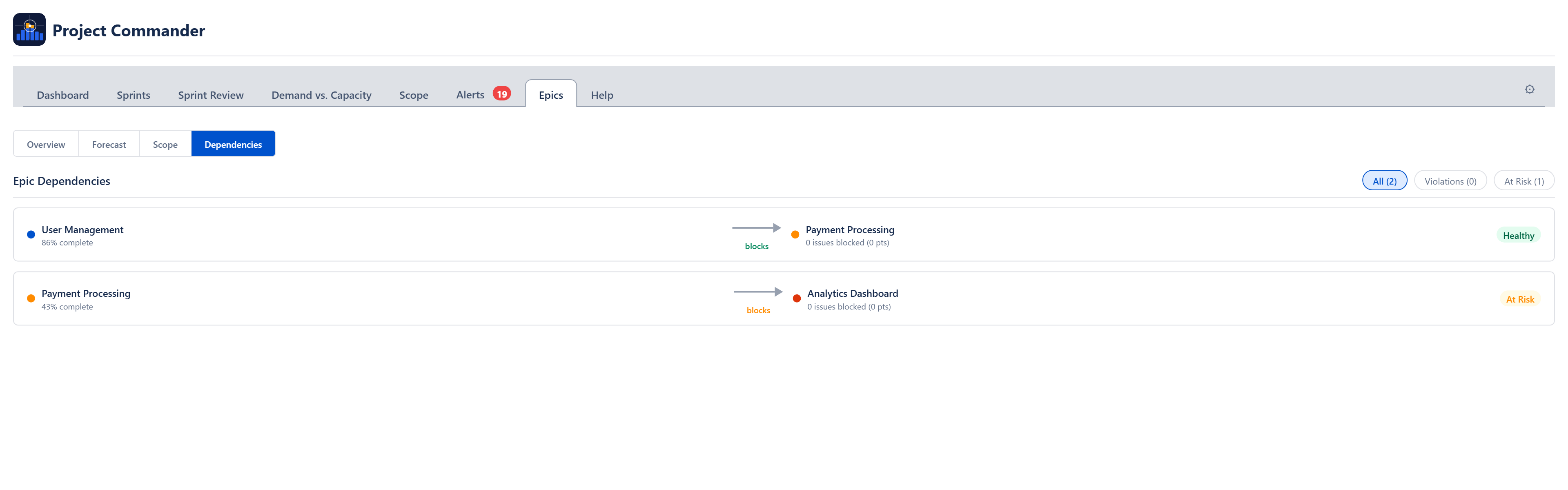Open the settings gear icon
Viewport: 1568px width, 490px height.
(1530, 89)
